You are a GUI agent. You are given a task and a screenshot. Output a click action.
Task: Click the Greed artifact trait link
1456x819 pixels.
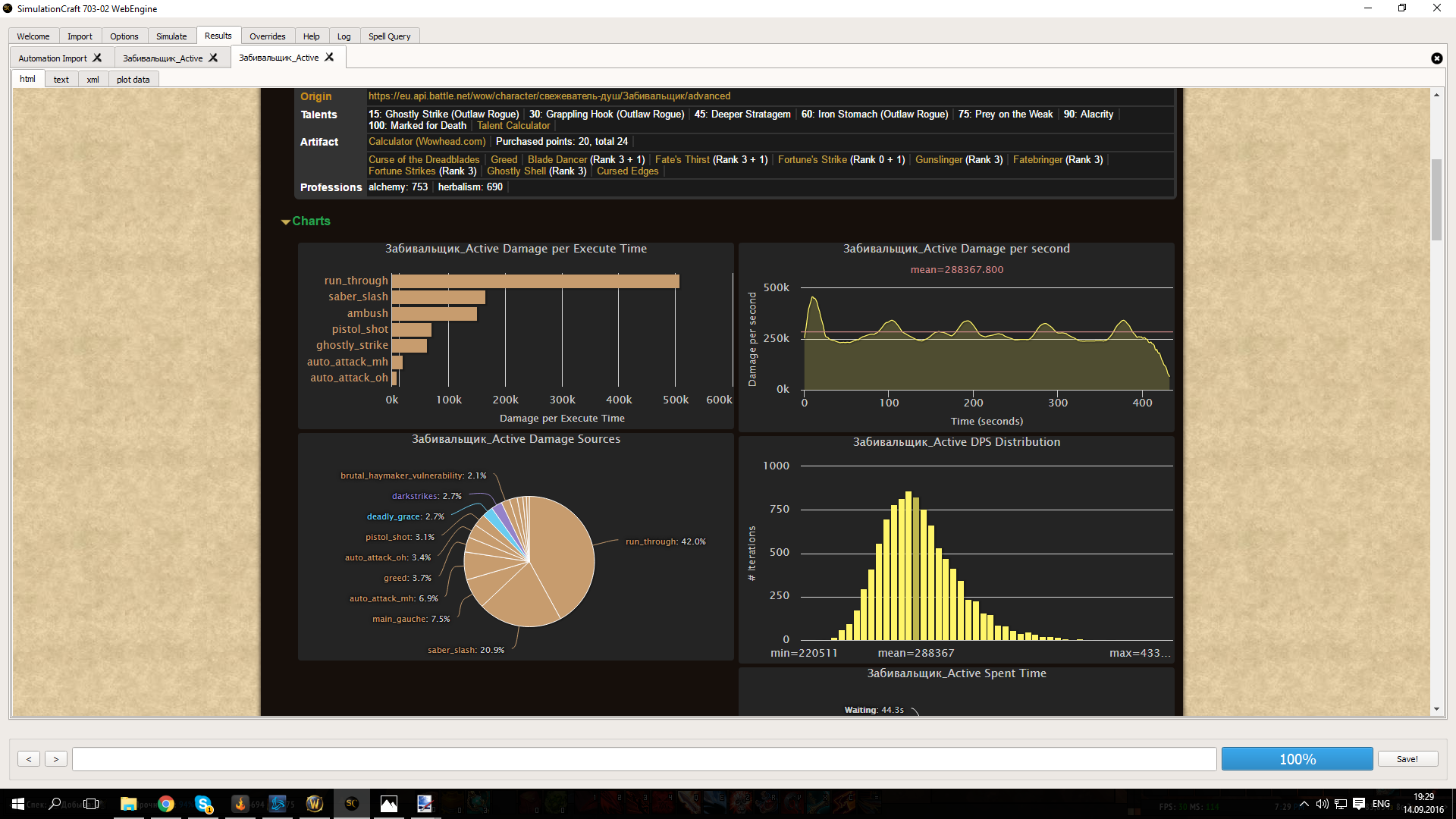click(504, 160)
